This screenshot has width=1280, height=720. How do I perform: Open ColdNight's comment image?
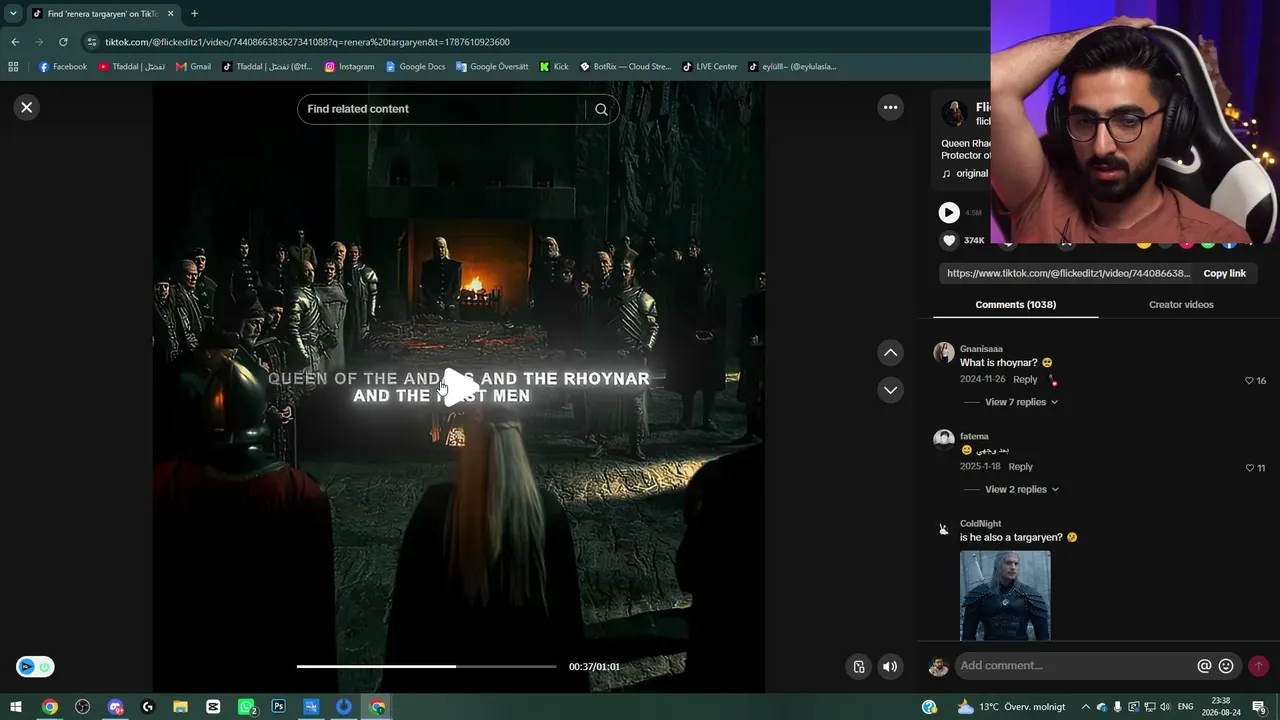click(x=1005, y=595)
